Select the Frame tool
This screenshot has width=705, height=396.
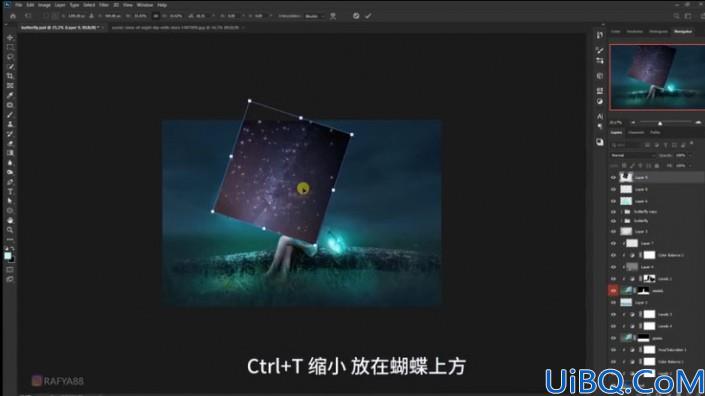coord(10,85)
